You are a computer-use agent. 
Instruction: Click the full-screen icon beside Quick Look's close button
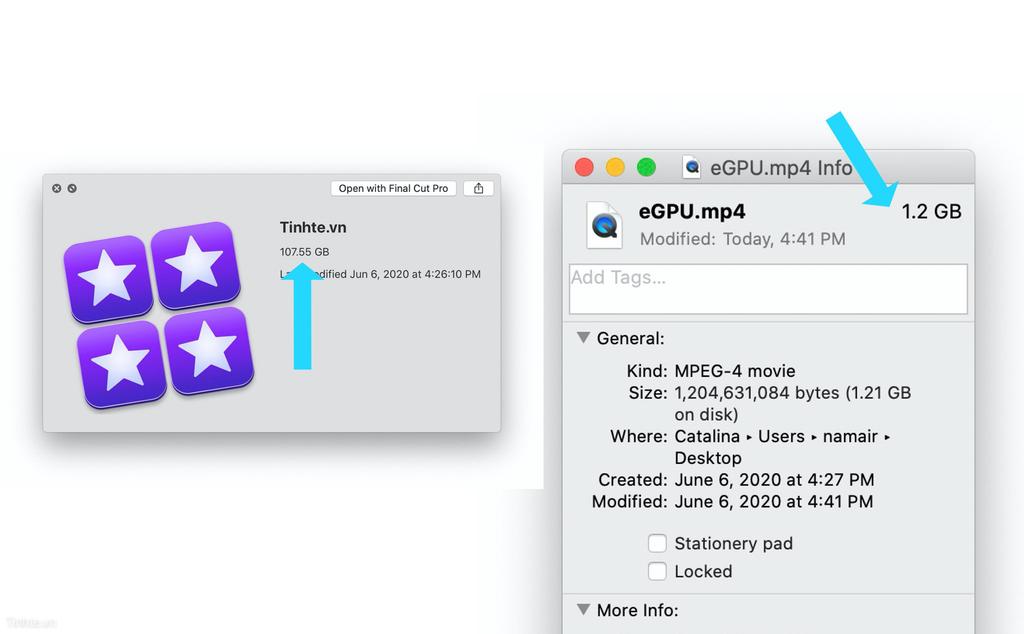[72, 188]
